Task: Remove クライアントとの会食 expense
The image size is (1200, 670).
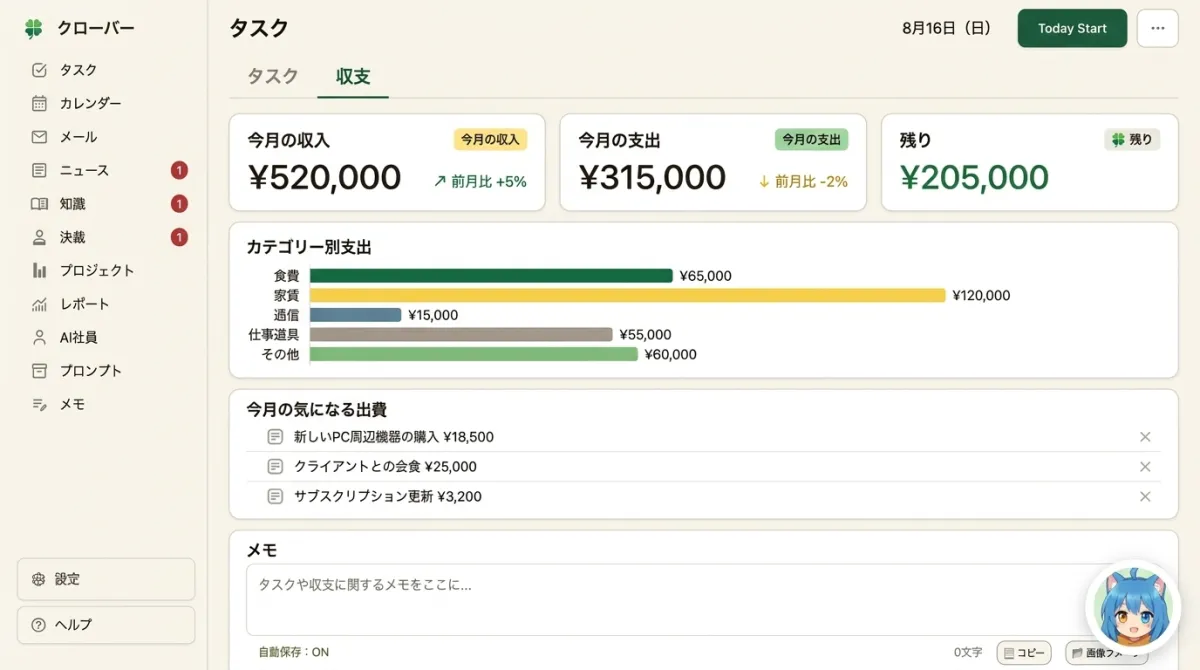Action: 1145,467
